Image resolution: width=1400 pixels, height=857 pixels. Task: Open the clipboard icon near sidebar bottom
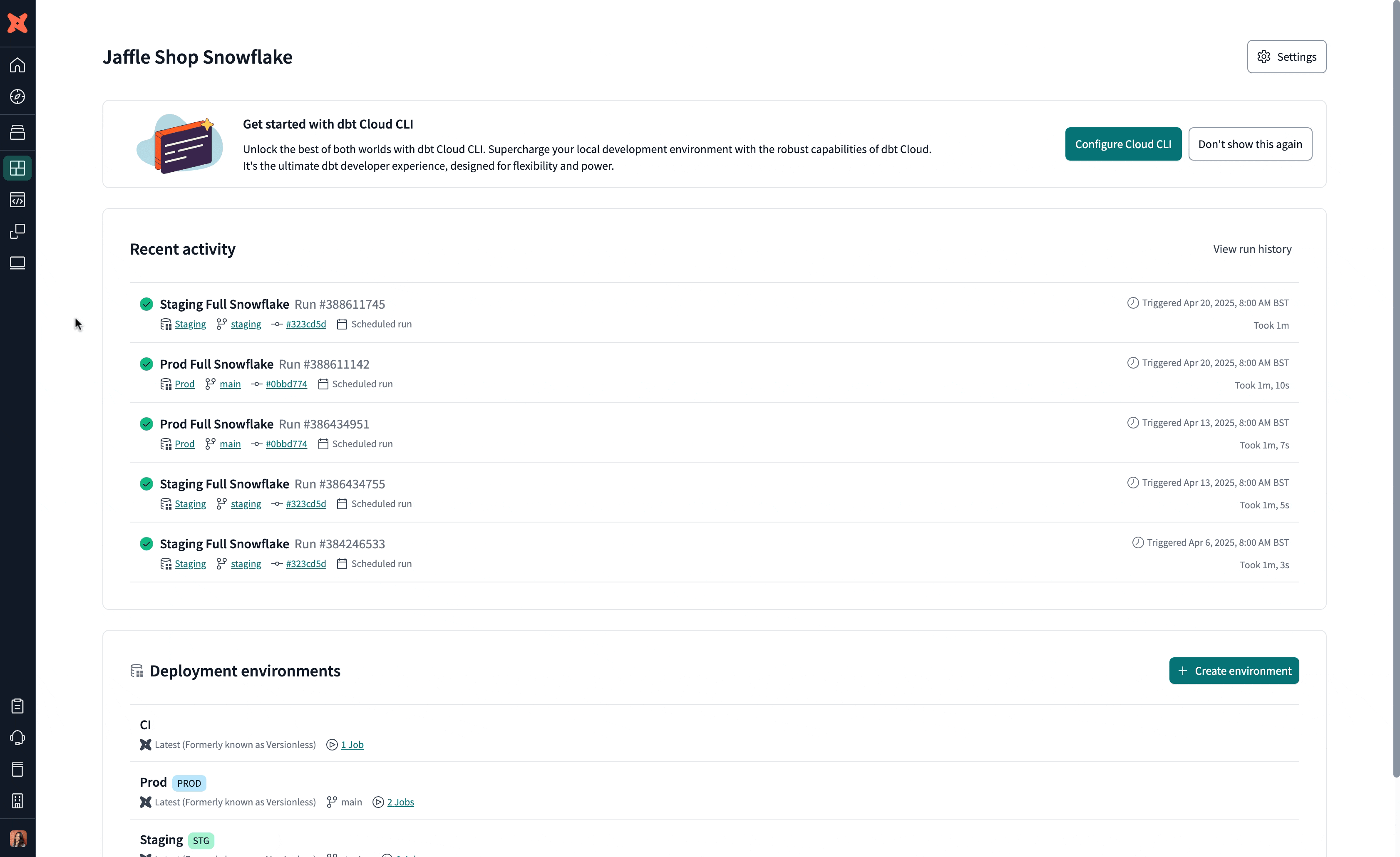17,706
